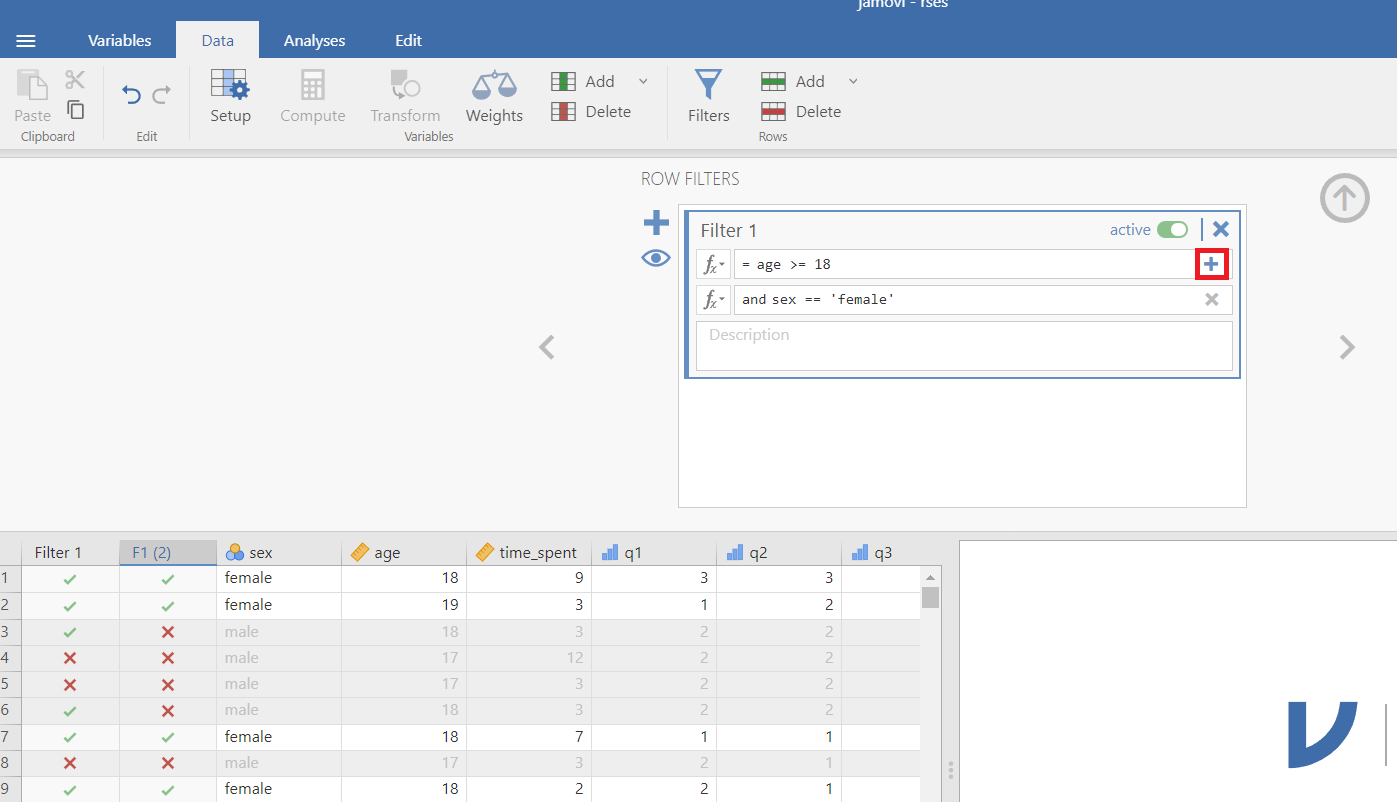The height and width of the screenshot is (802, 1397).
Task: Click Delete in the Rows group
Action: pyautogui.click(x=801, y=112)
